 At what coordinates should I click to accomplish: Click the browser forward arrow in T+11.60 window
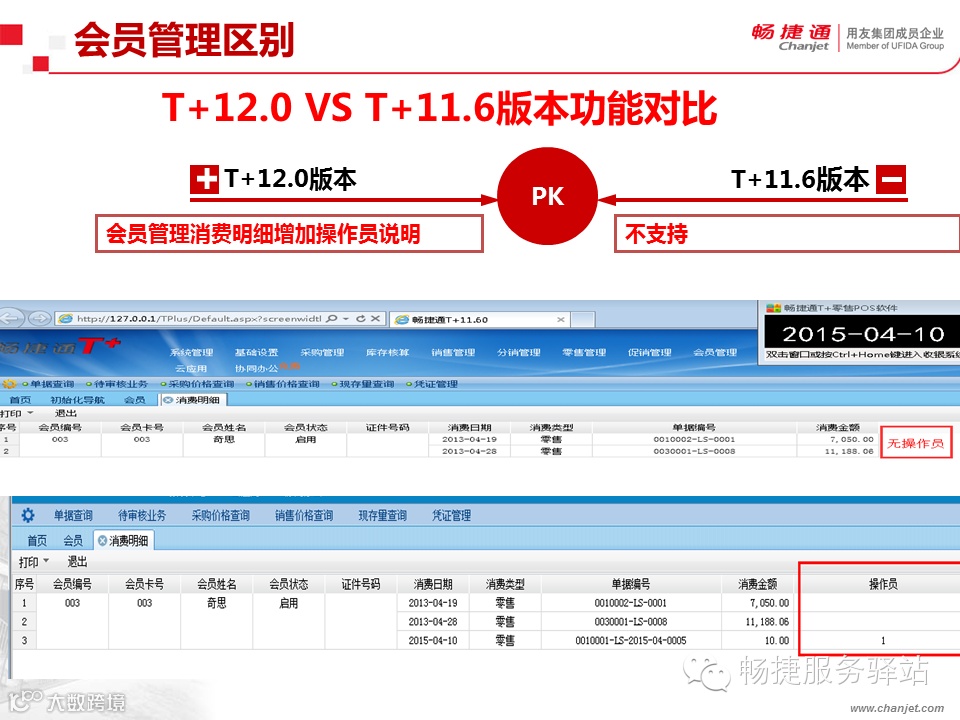click(40, 318)
